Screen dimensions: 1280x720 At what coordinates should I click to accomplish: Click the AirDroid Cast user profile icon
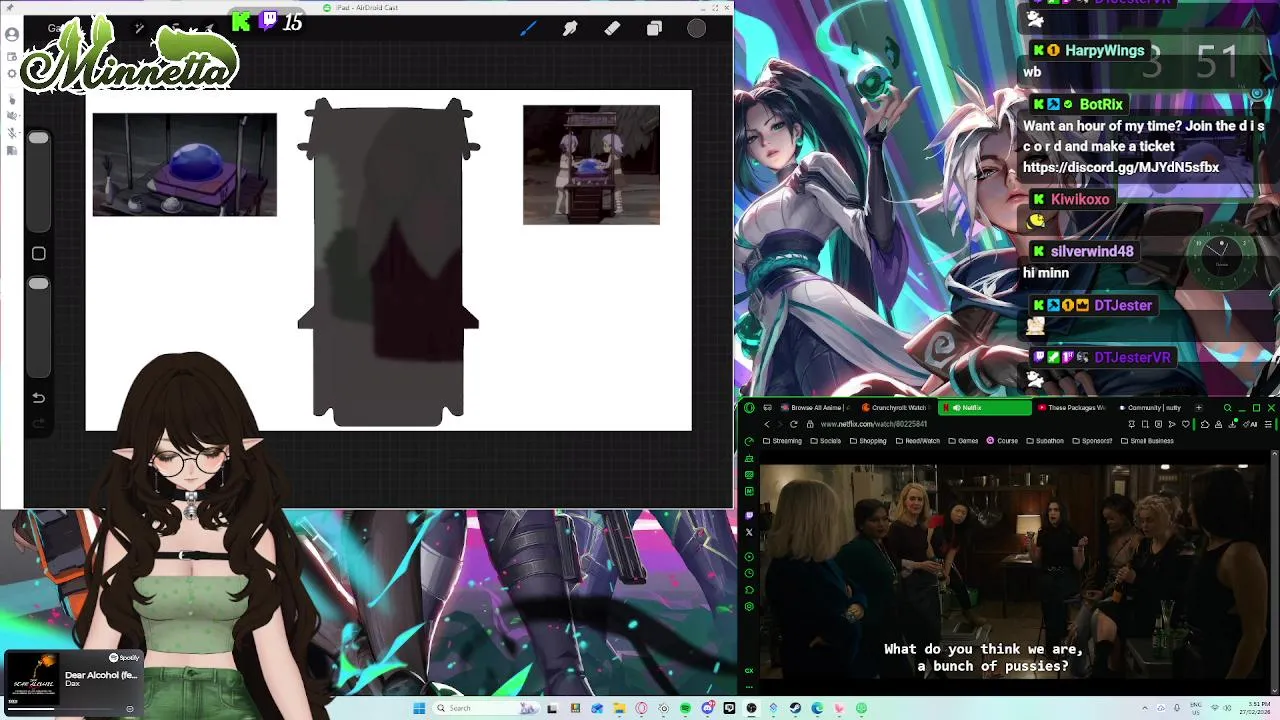tap(12, 34)
